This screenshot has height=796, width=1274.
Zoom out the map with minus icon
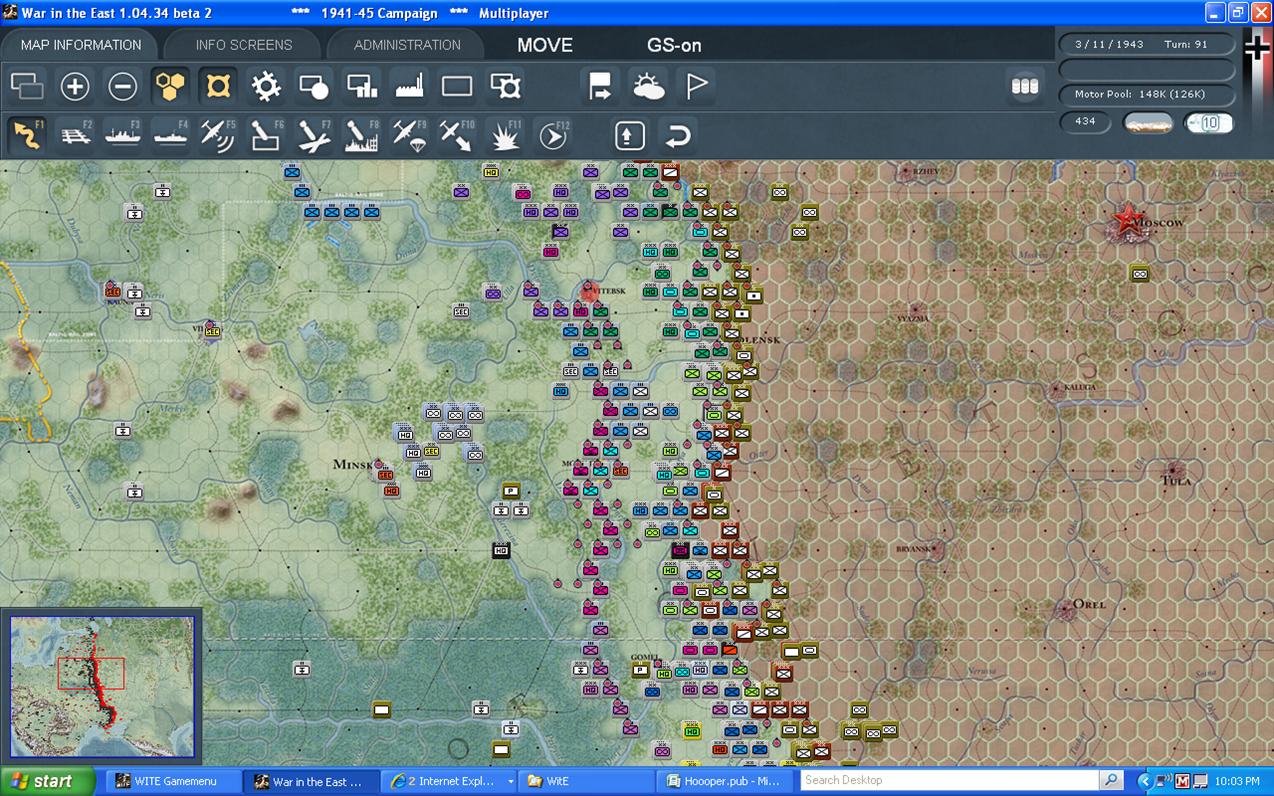pyautogui.click(x=123, y=87)
